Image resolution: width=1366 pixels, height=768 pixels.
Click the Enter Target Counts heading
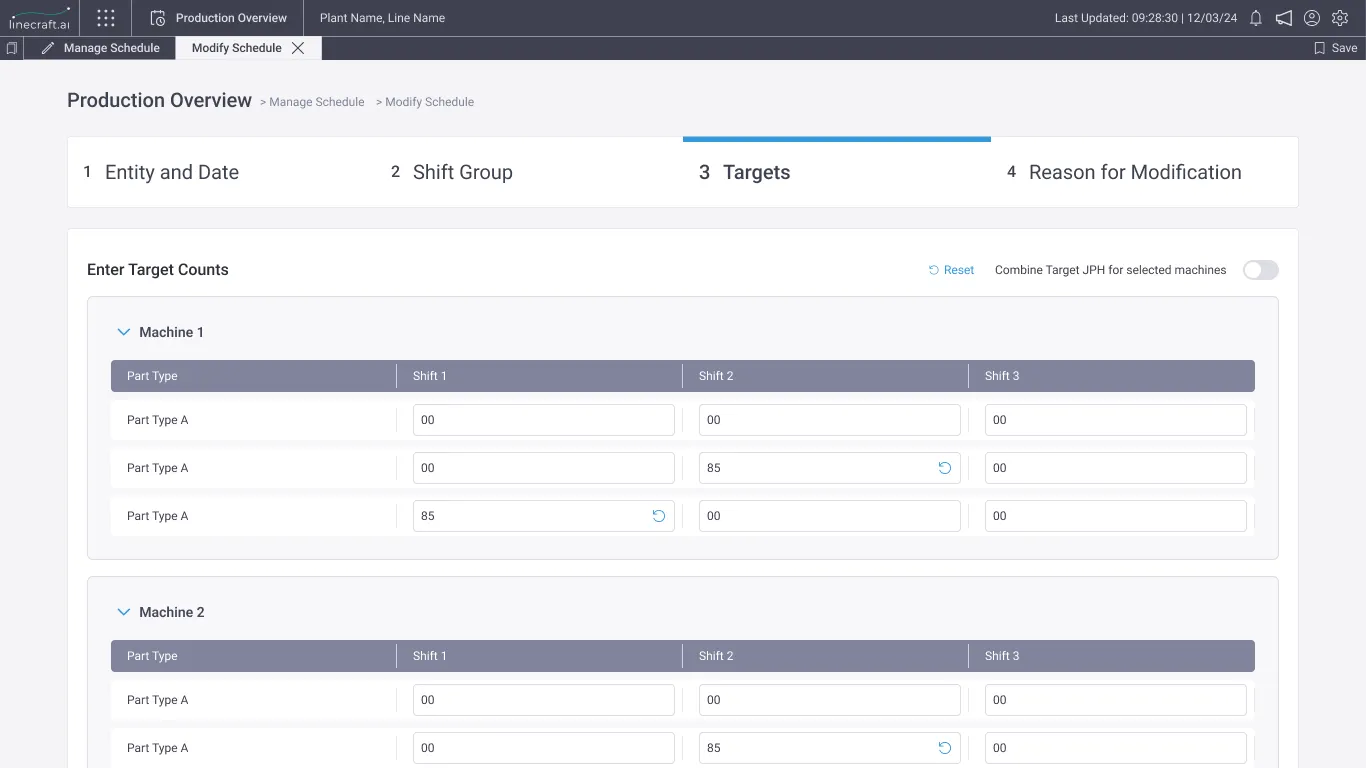[x=158, y=270]
